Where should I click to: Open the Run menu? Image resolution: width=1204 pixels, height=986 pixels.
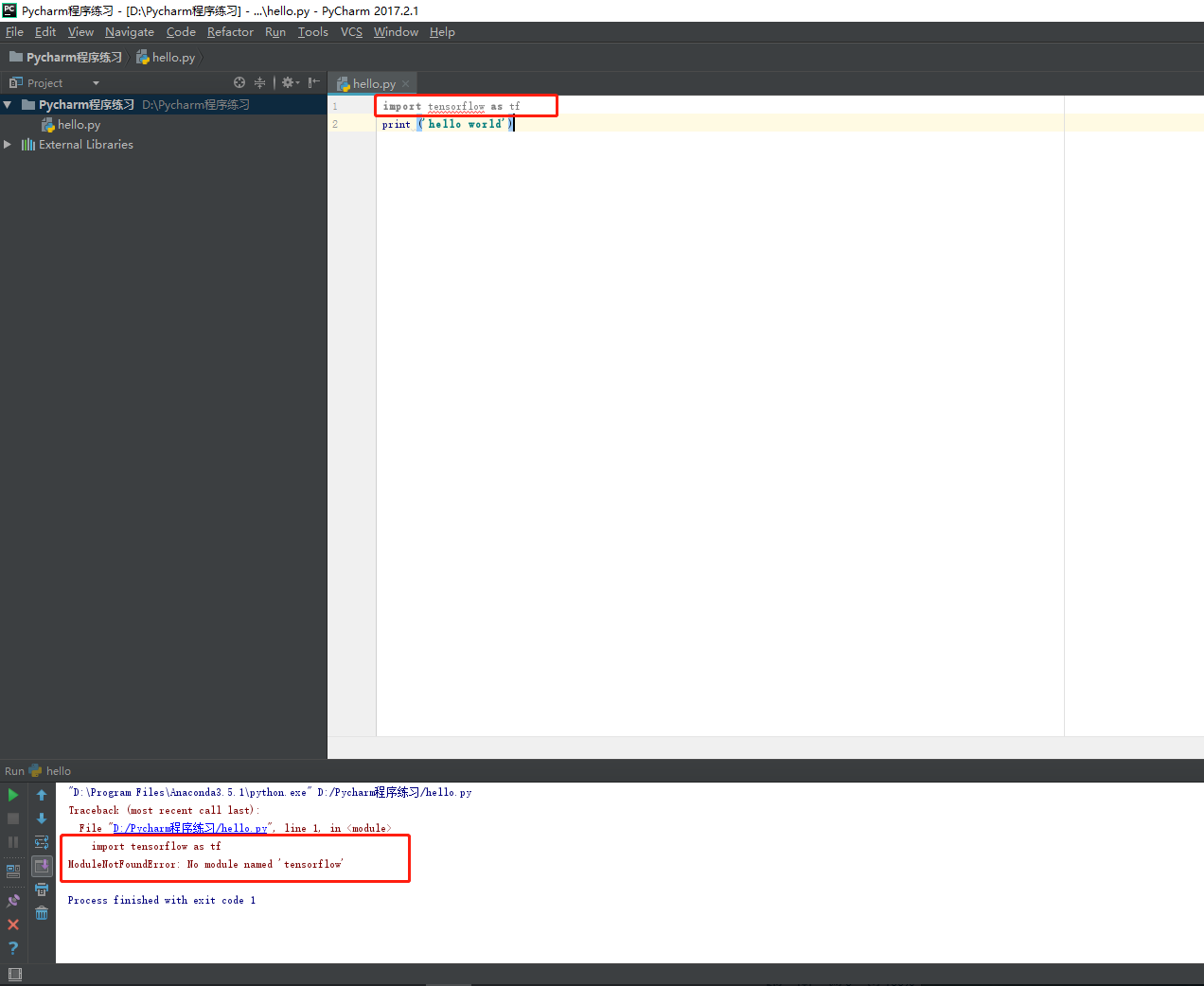point(275,31)
